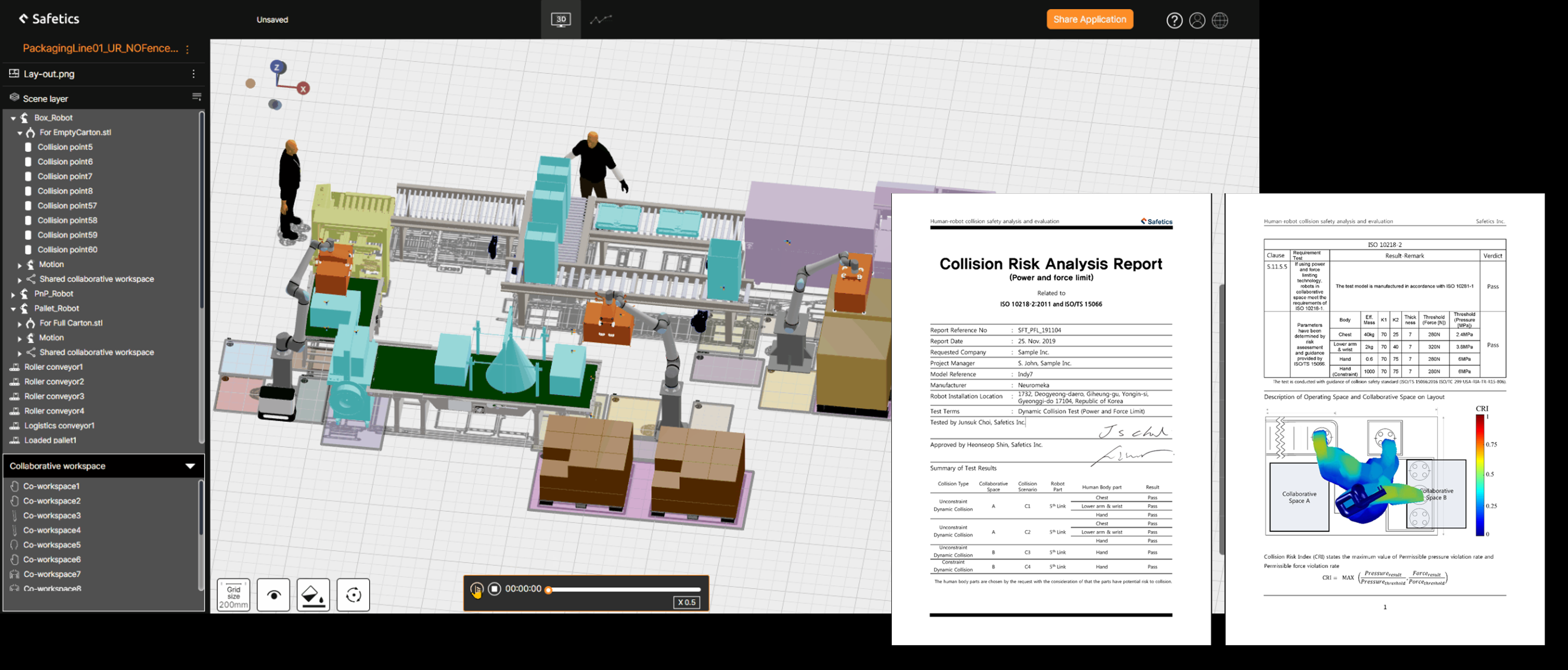Open project name three-dot options menu
This screenshot has height=670, width=1568.
click(x=187, y=49)
